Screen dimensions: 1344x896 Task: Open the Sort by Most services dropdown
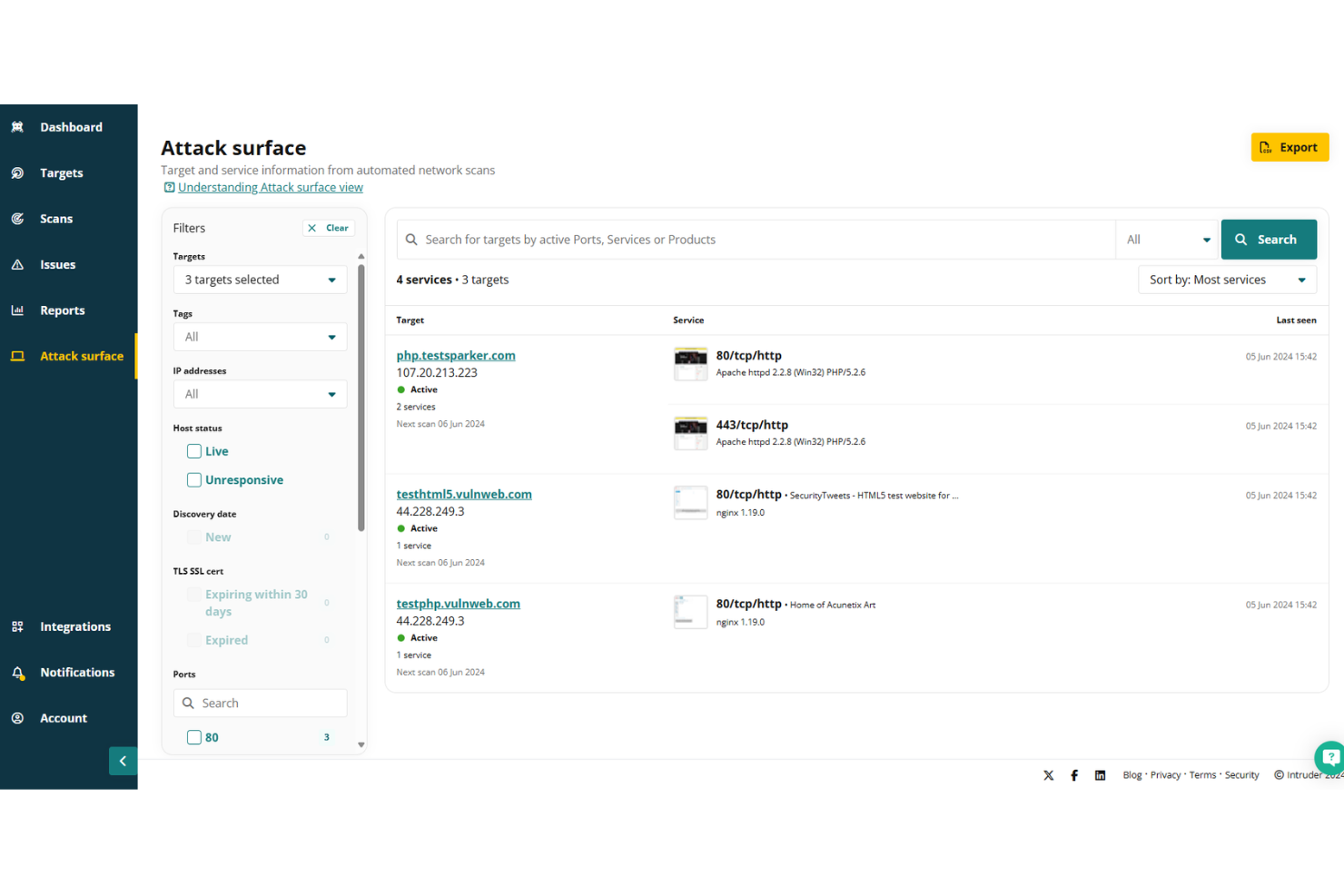(x=1226, y=279)
